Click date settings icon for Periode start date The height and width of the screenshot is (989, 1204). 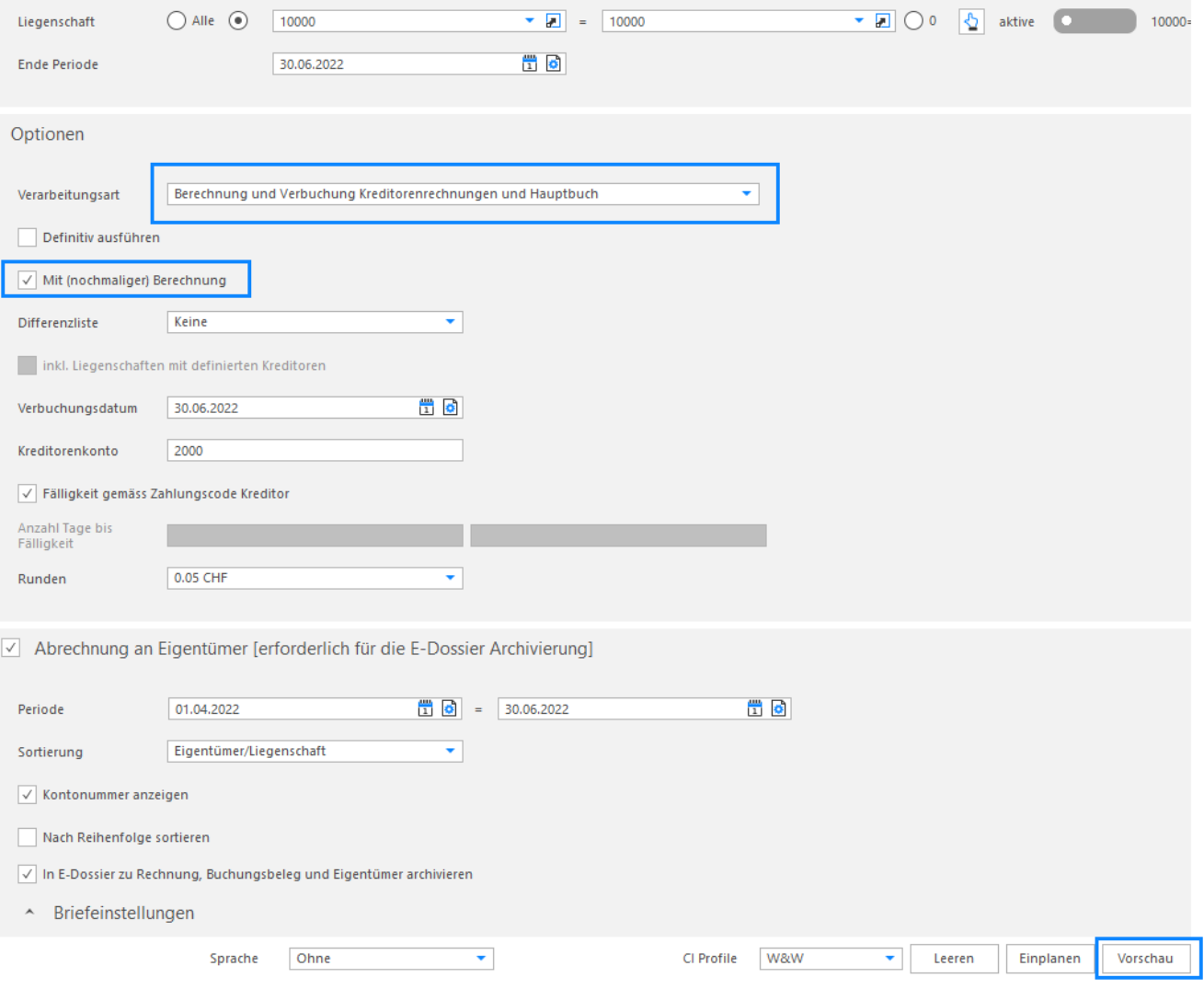click(x=449, y=708)
